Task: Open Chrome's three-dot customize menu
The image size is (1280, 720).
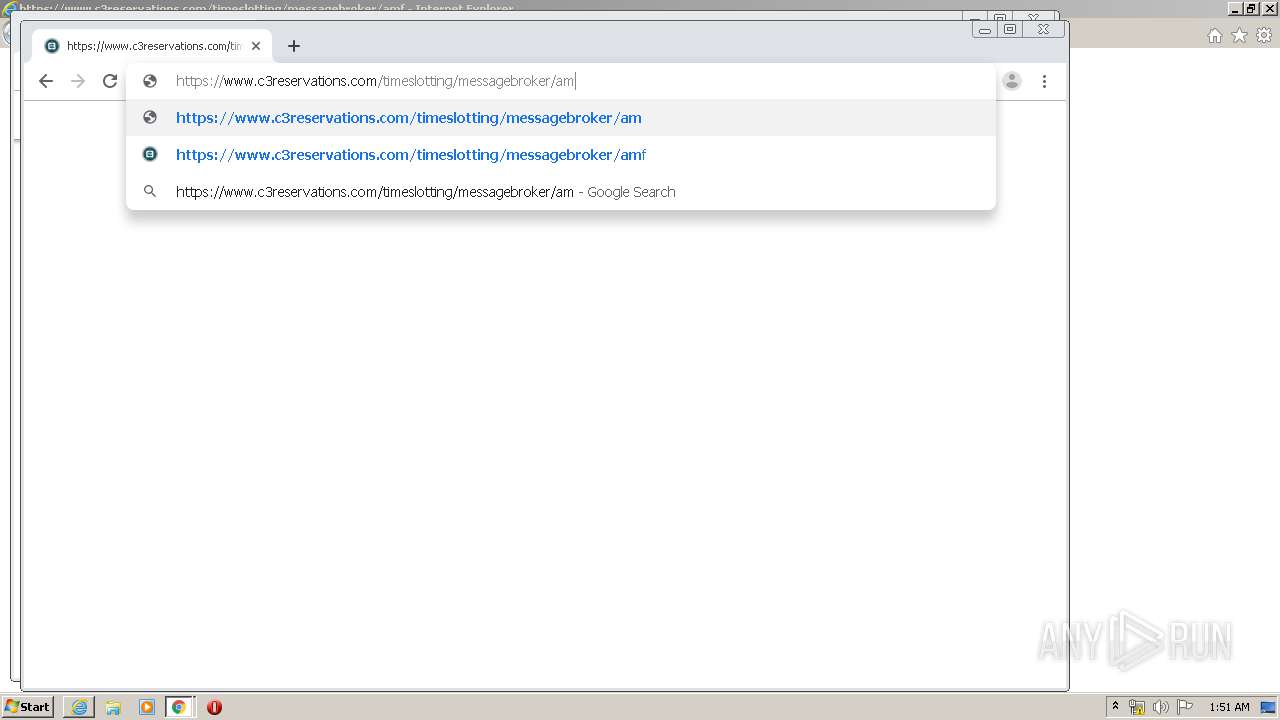Action: [1044, 81]
